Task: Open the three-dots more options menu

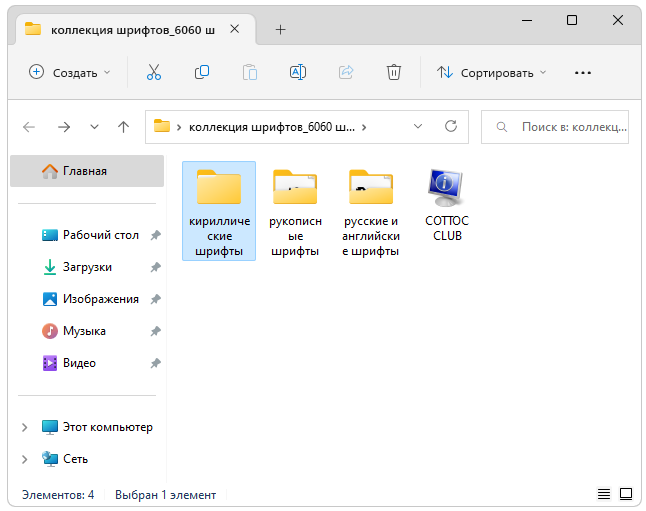Action: 583,73
